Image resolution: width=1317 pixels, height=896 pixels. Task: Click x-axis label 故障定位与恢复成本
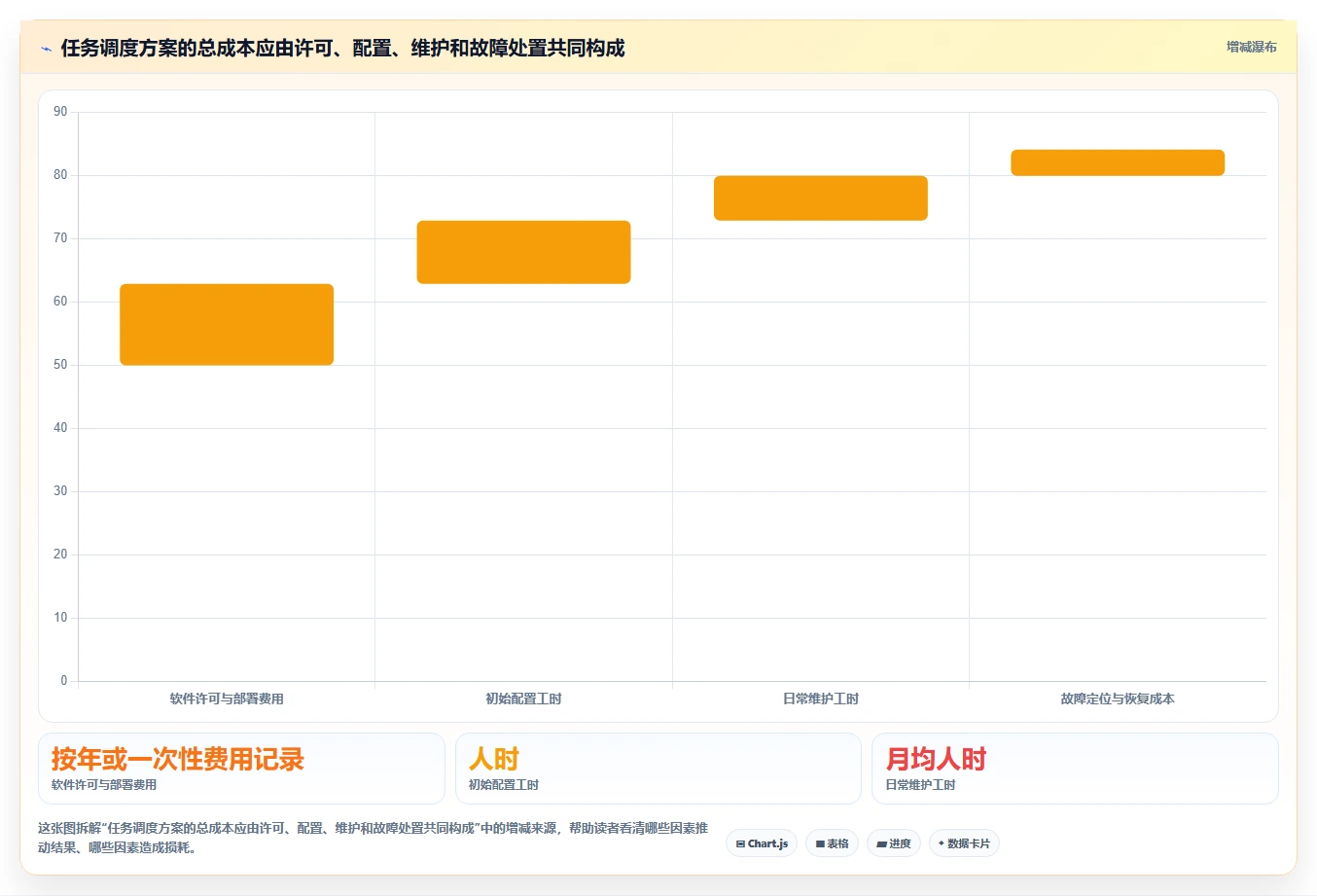tap(1118, 699)
